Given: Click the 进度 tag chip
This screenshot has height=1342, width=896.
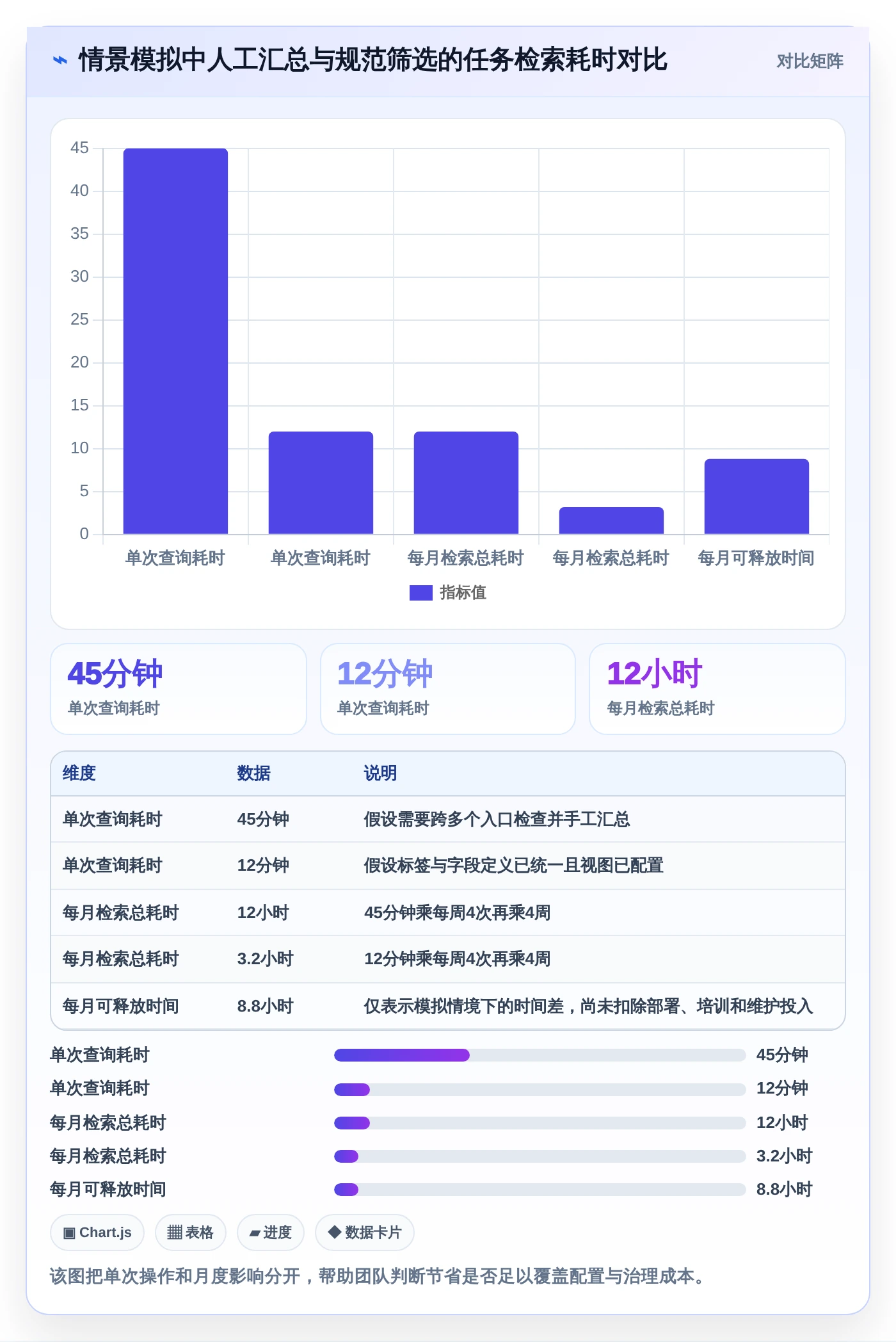Looking at the screenshot, I should click(x=271, y=1233).
